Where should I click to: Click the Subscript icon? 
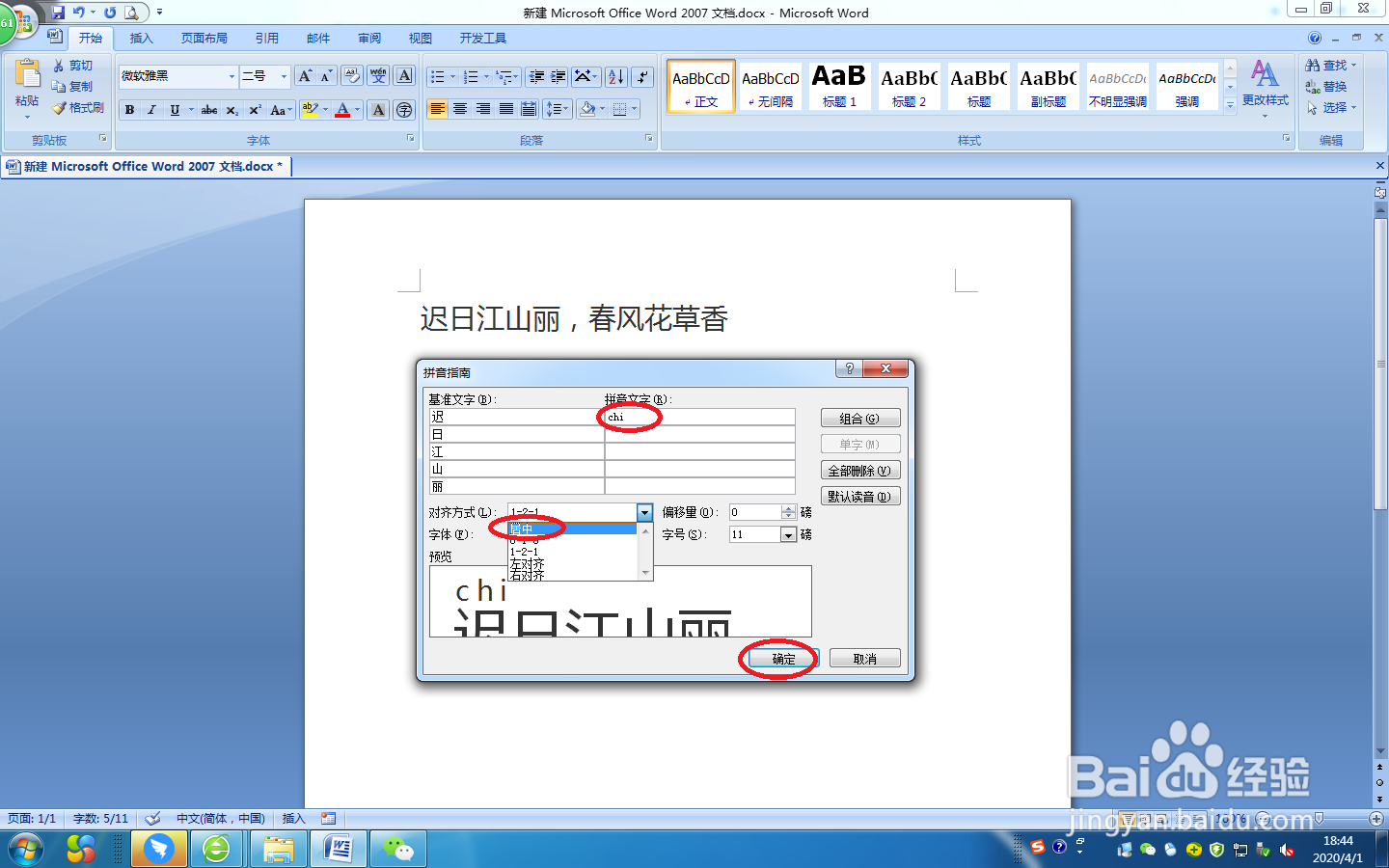pos(231,110)
